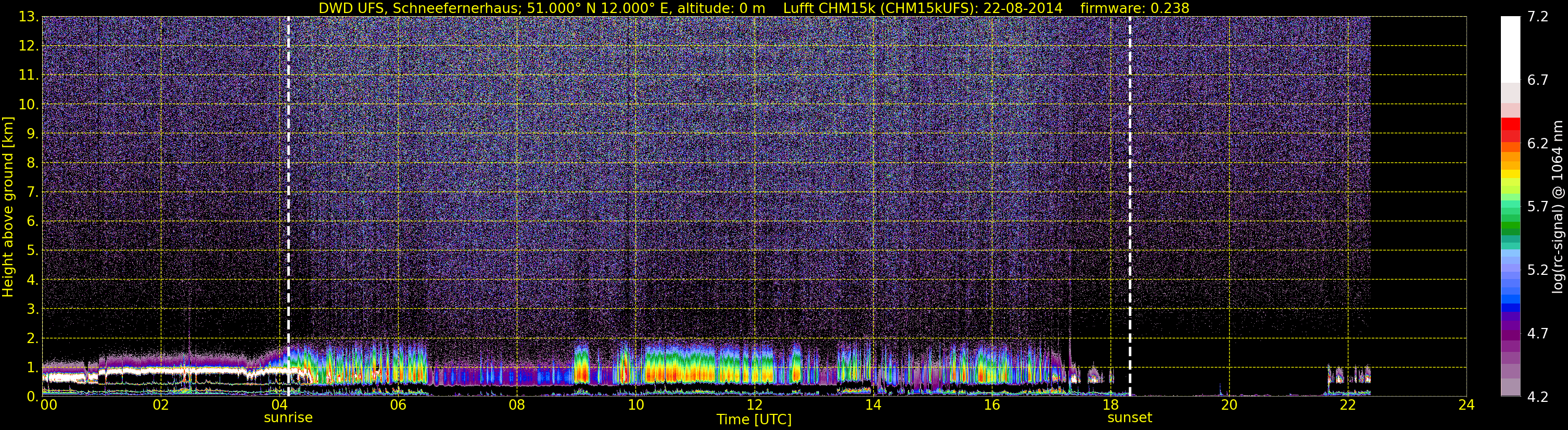This screenshot has width=1568, height=430.
Task: Click the '16' time tick label
Action: pos(991,405)
